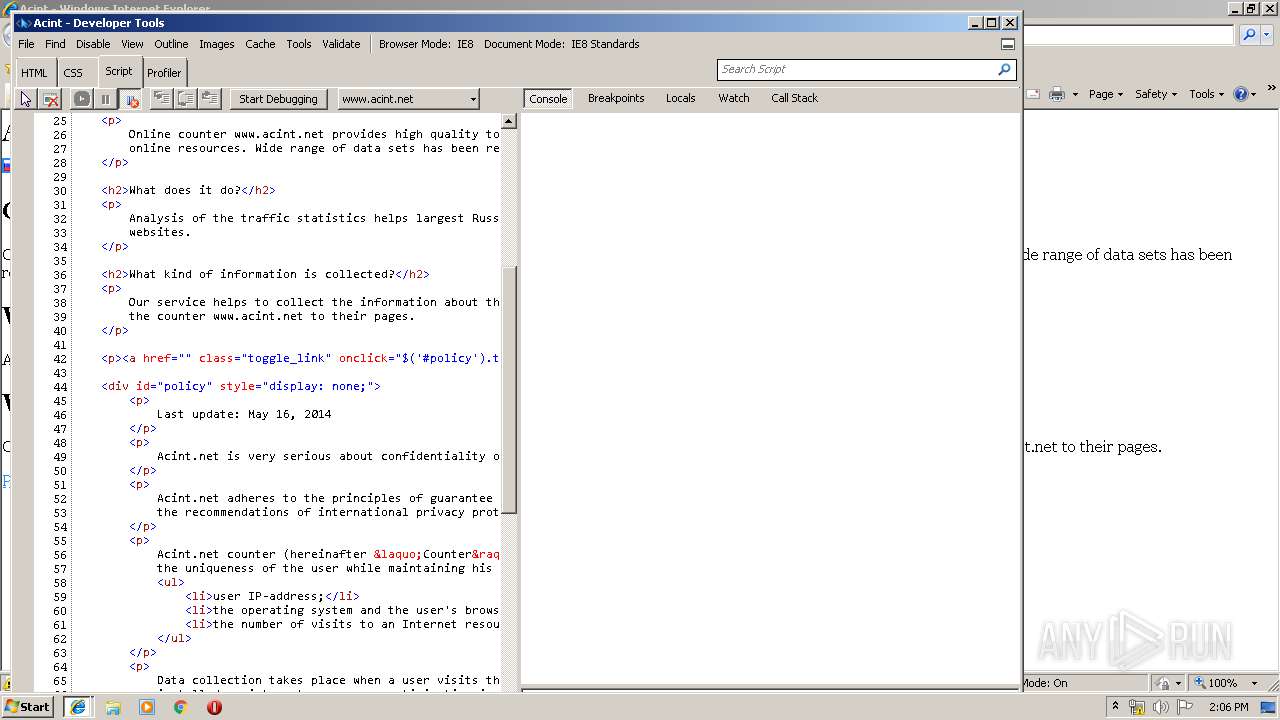Click the Internet Explorer taskbar icon
Viewport: 1280px width, 720px height.
pyautogui.click(x=78, y=707)
